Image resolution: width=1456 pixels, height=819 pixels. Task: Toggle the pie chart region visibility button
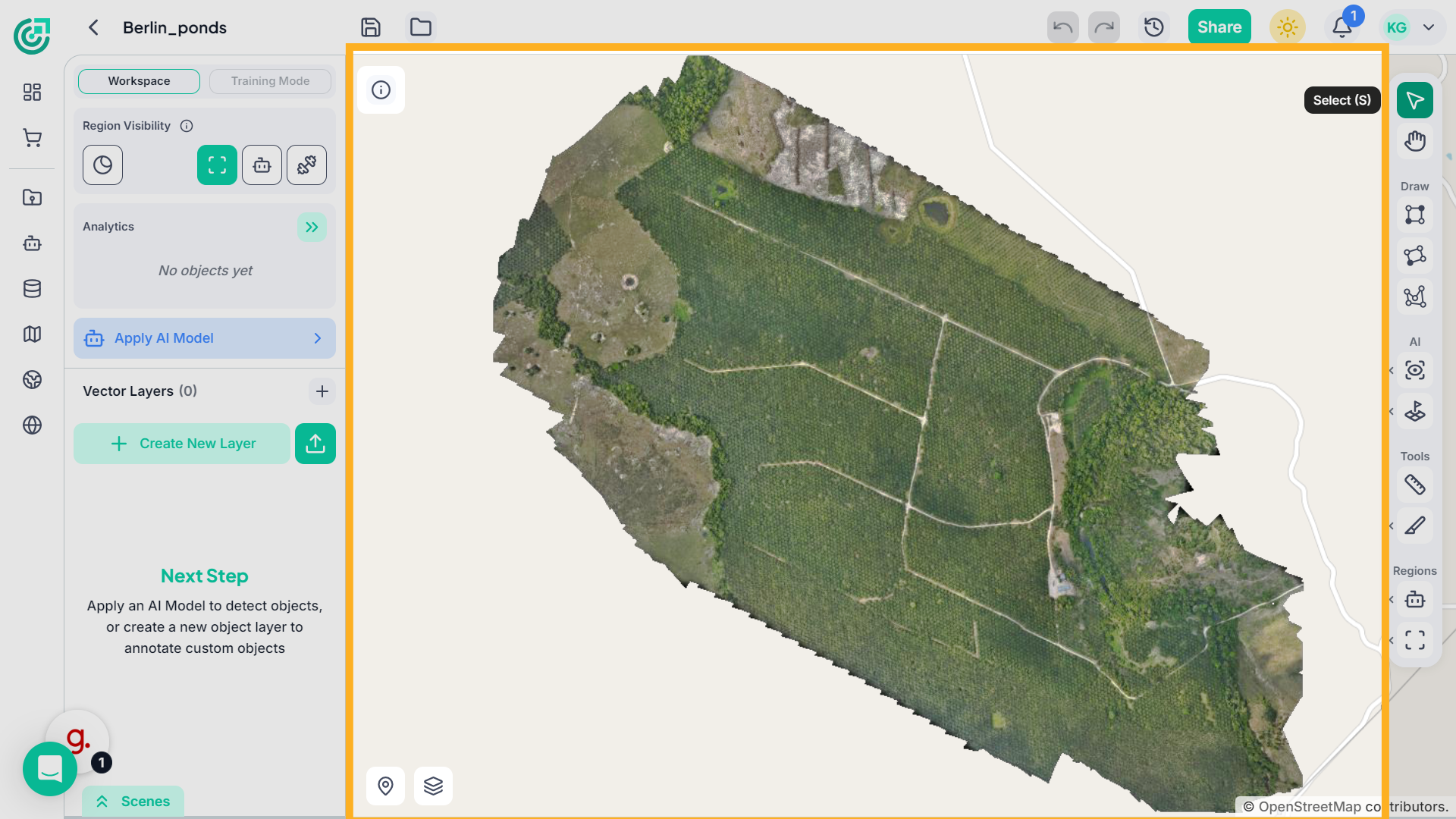tap(102, 165)
